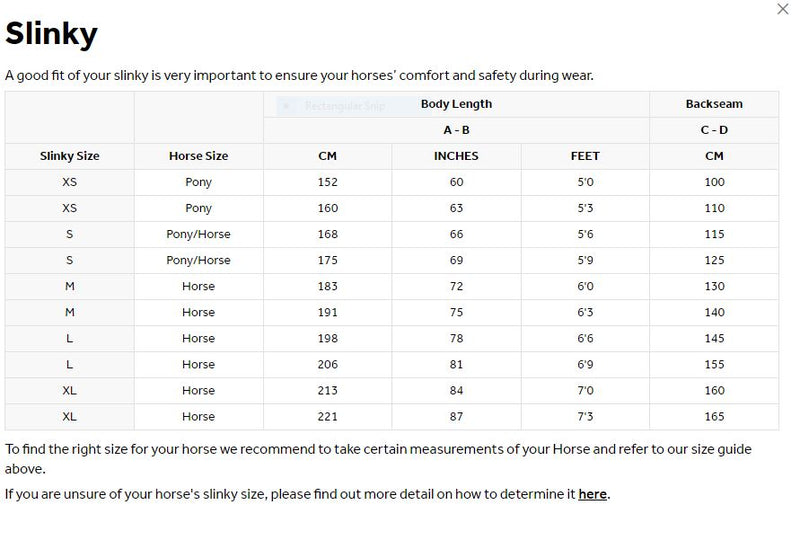The image size is (800, 540).
Task: Select the 7'3 feet cell
Action: [x=585, y=416]
